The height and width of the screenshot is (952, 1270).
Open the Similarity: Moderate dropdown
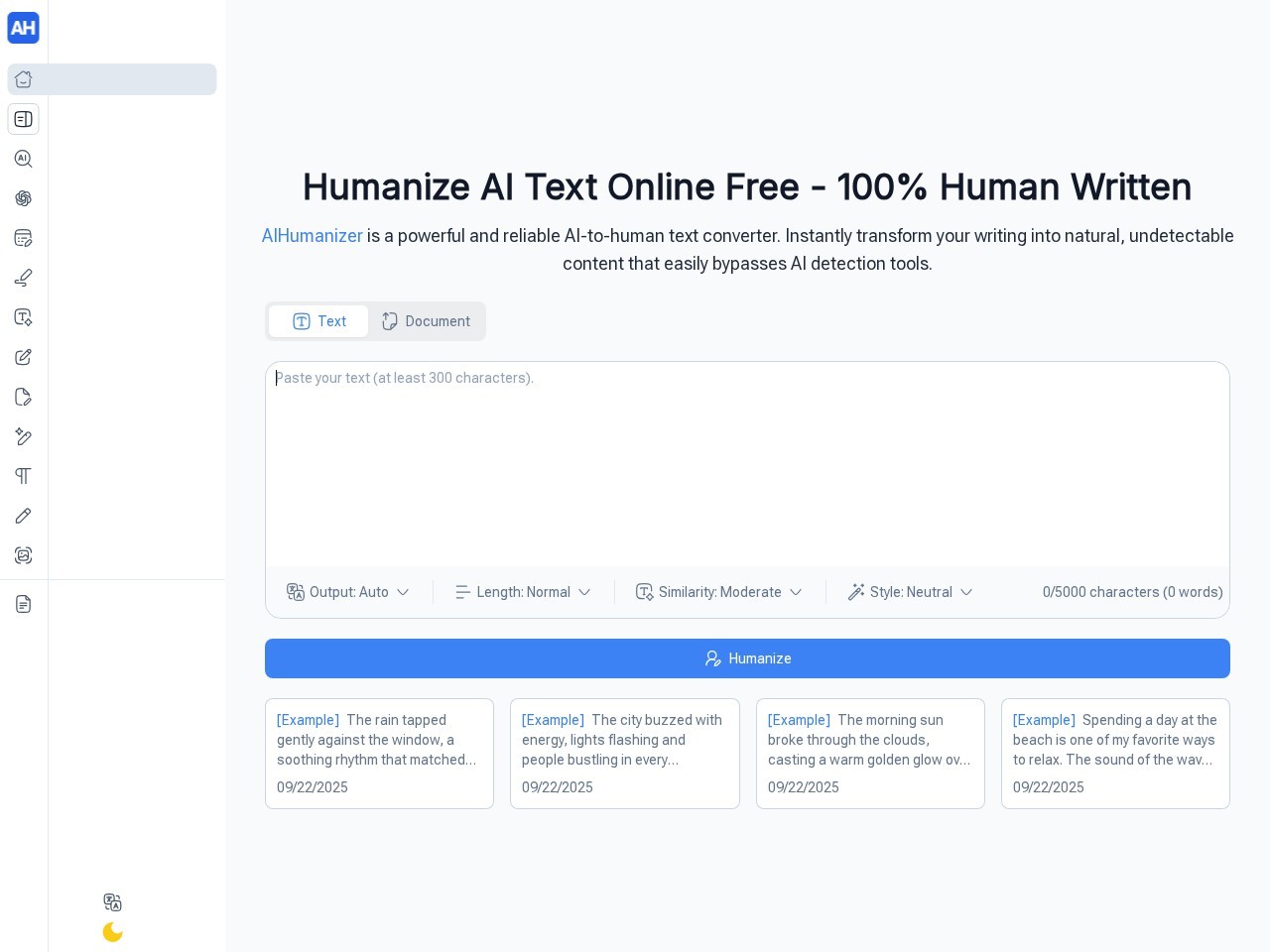[719, 592]
